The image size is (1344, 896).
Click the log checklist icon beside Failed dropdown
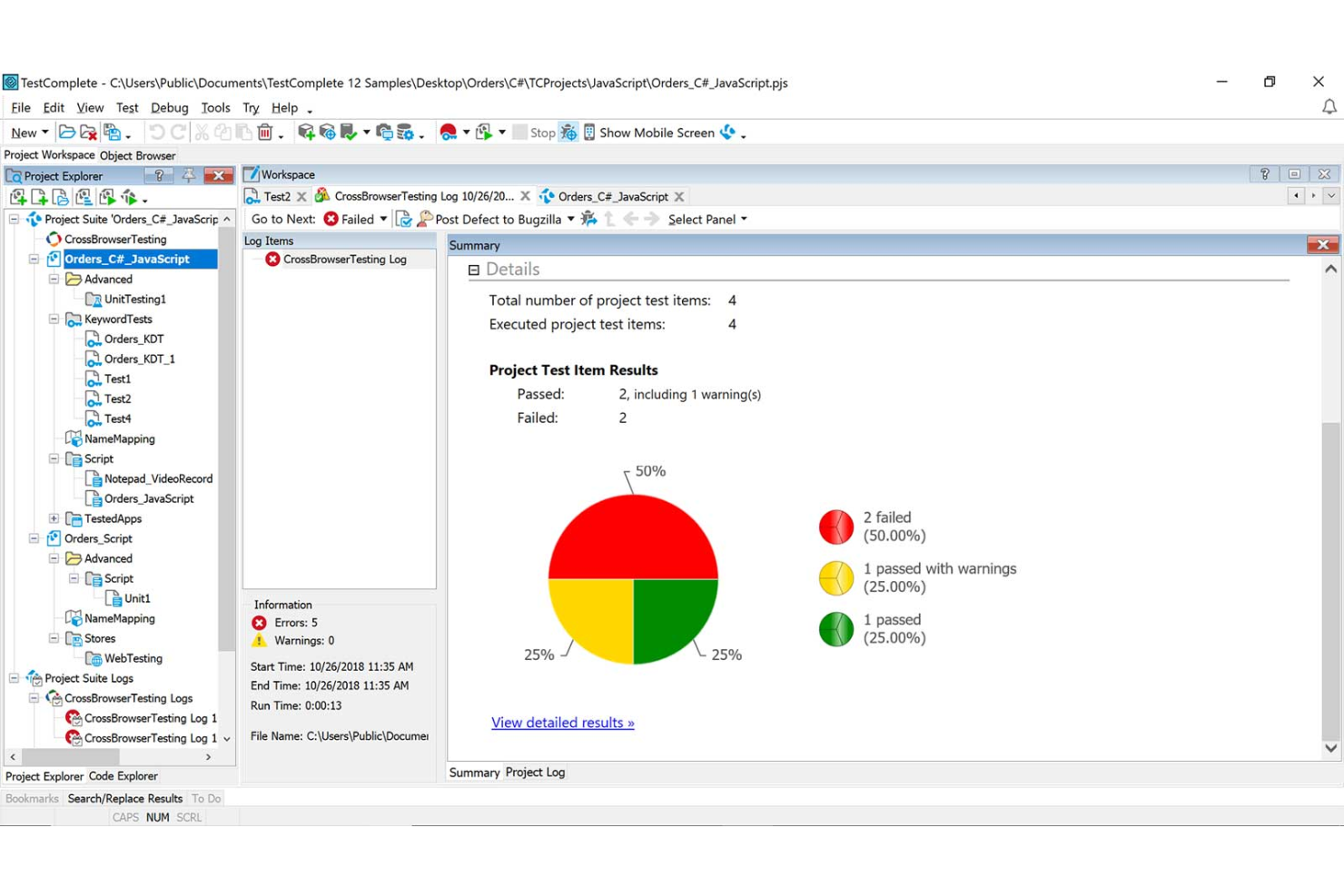point(404,219)
